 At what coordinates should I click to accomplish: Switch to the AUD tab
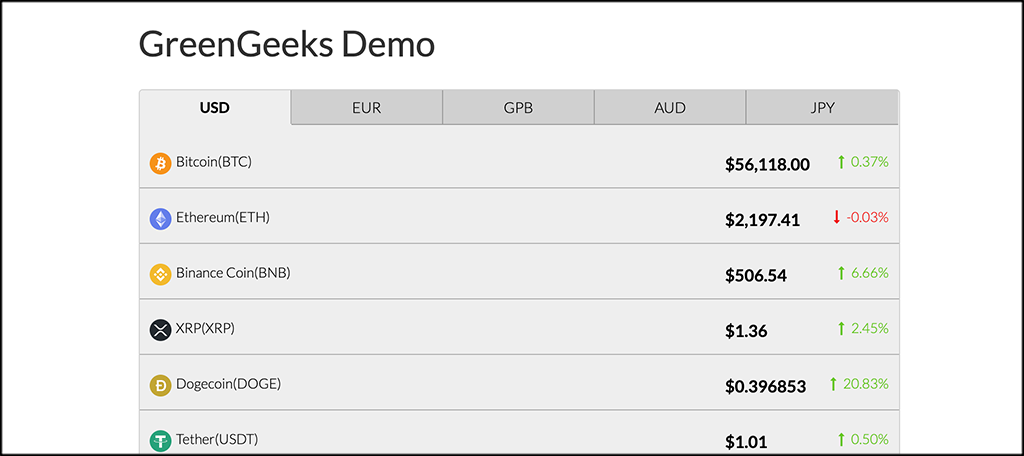pos(670,108)
